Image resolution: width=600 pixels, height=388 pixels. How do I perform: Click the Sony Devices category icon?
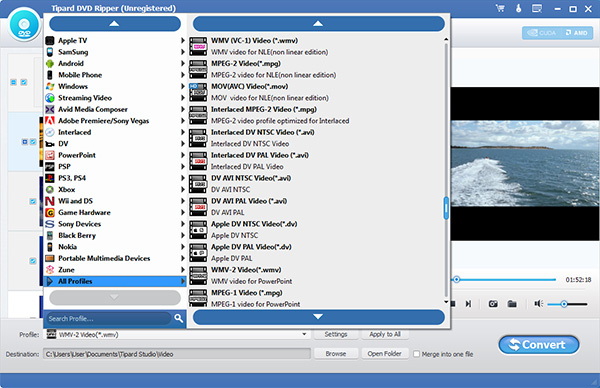(x=50, y=224)
